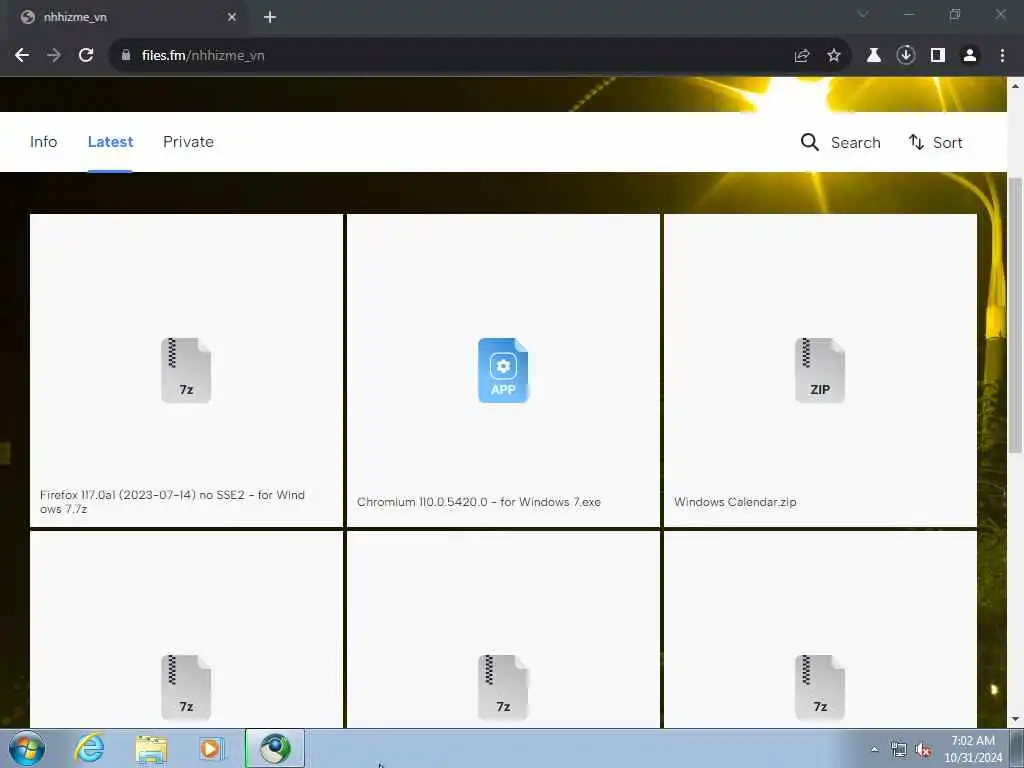Viewport: 1024px width, 768px height.
Task: Open Windows Media Player from taskbar
Action: pyautogui.click(x=211, y=748)
